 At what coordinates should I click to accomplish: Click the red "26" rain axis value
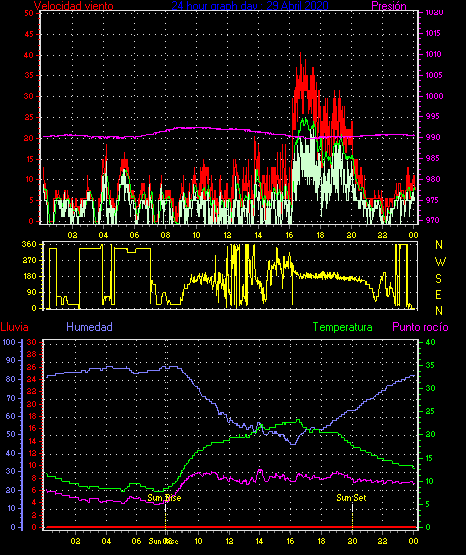point(32,367)
